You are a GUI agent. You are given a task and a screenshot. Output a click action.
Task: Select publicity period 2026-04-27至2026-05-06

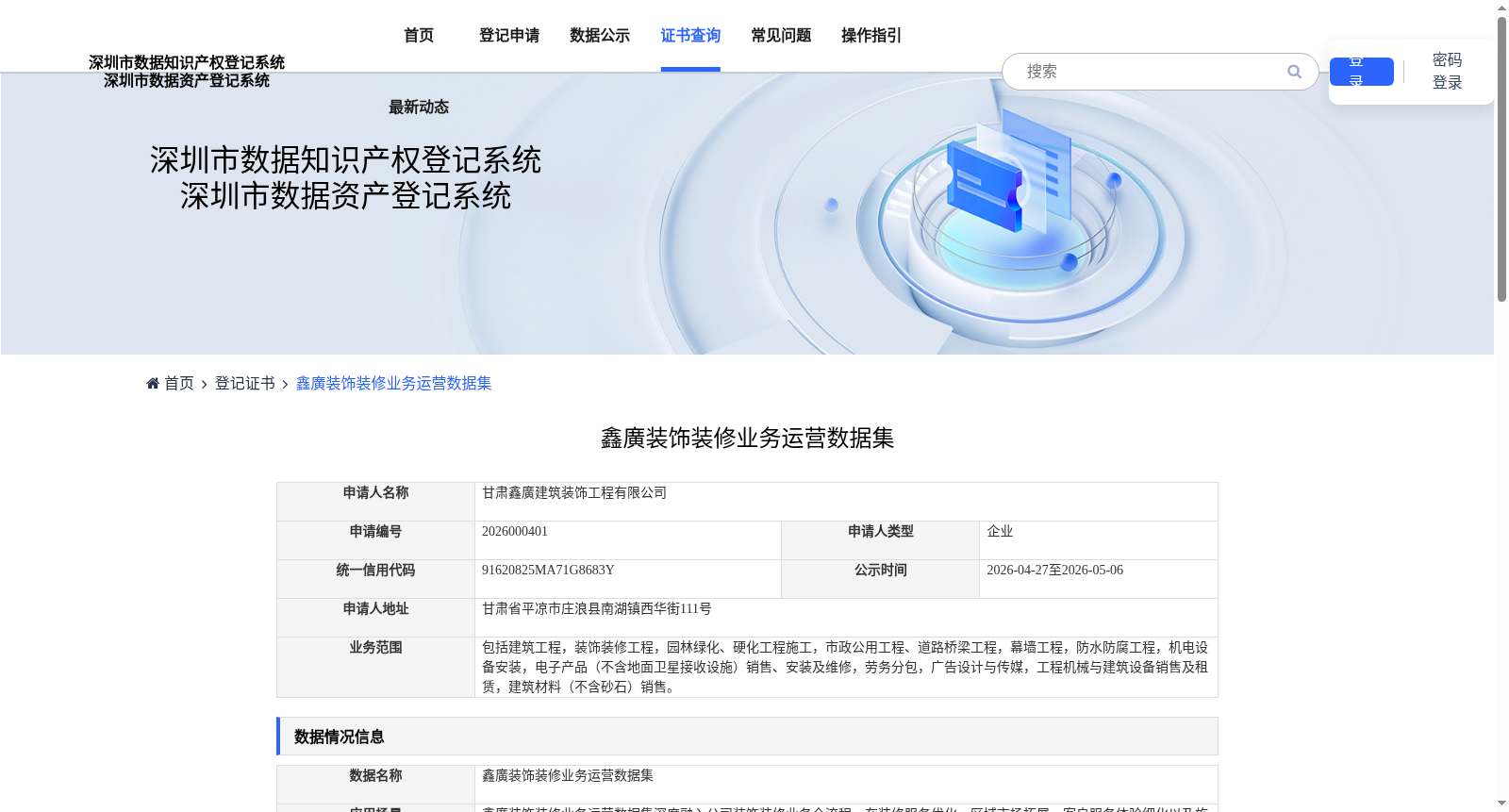[1054, 571]
